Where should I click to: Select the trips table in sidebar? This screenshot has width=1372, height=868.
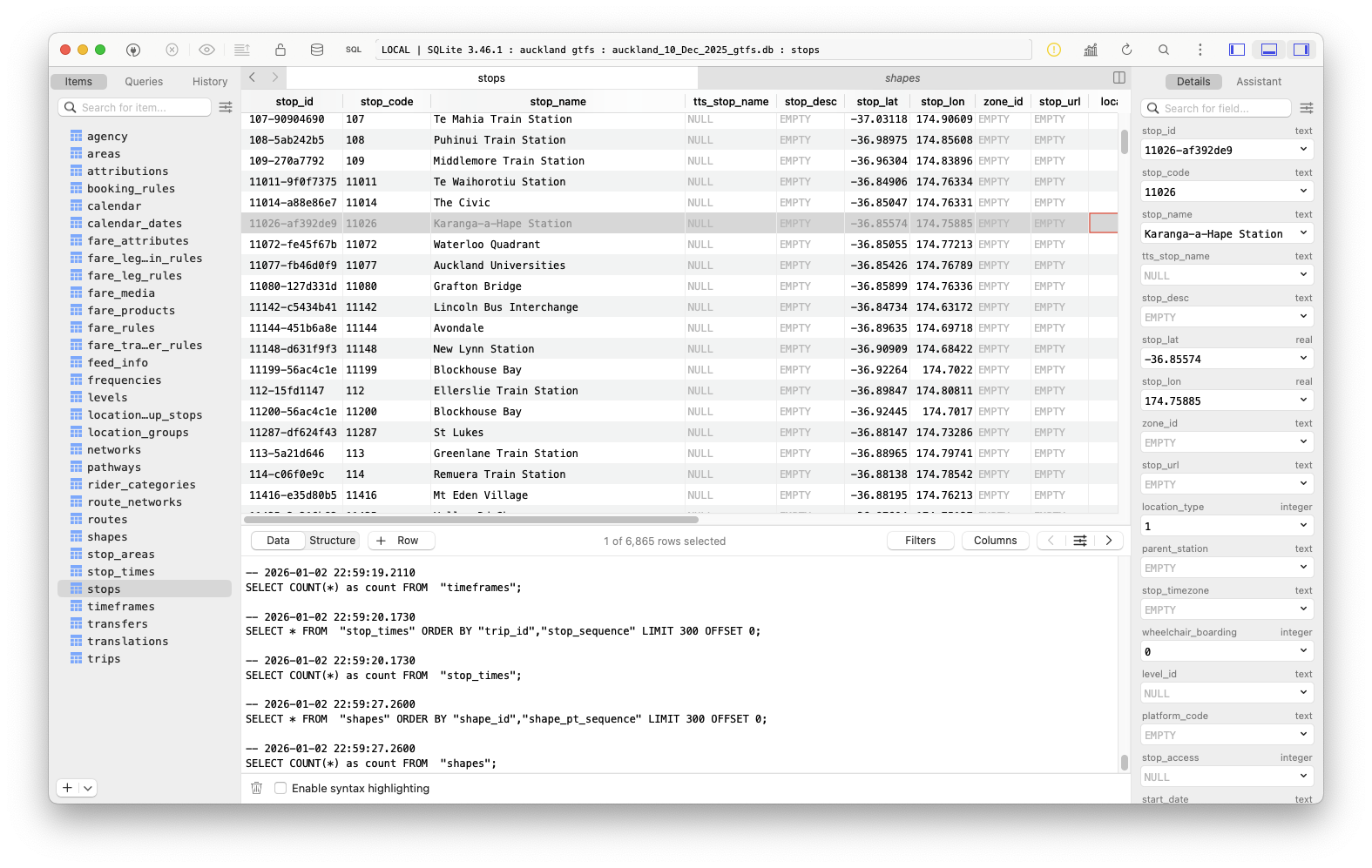(x=104, y=659)
